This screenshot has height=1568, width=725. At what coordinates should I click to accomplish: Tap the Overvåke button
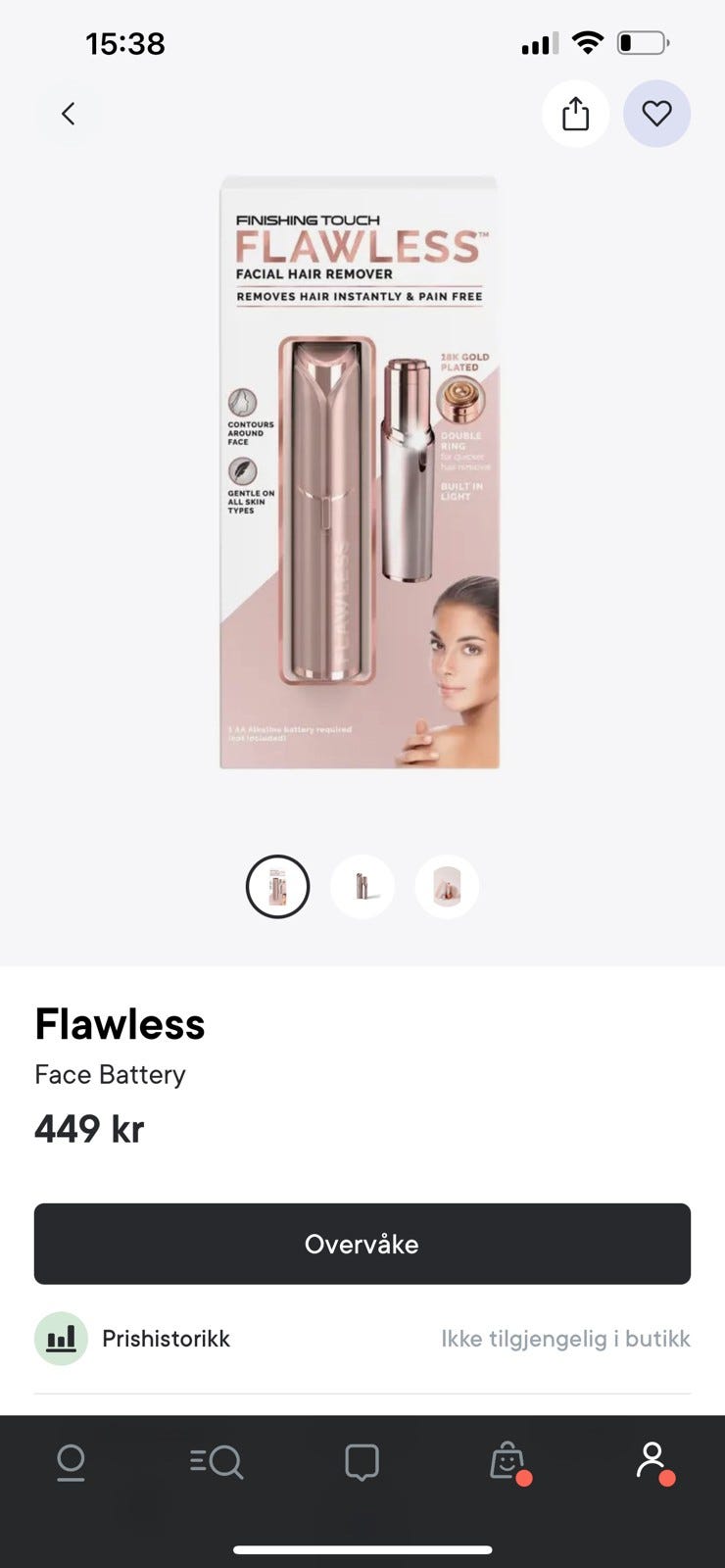pos(362,1244)
